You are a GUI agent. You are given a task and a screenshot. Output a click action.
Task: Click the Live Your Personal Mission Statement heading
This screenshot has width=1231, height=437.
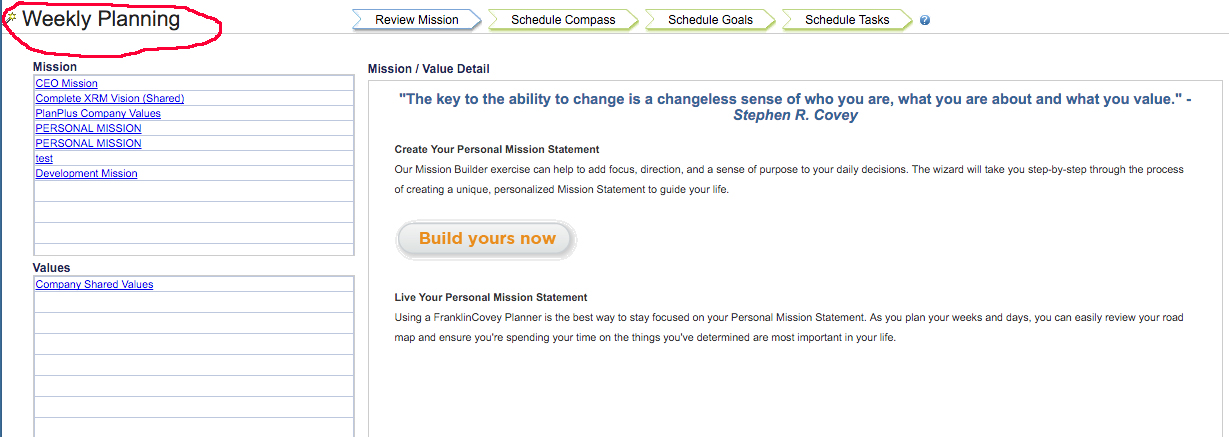(491, 297)
